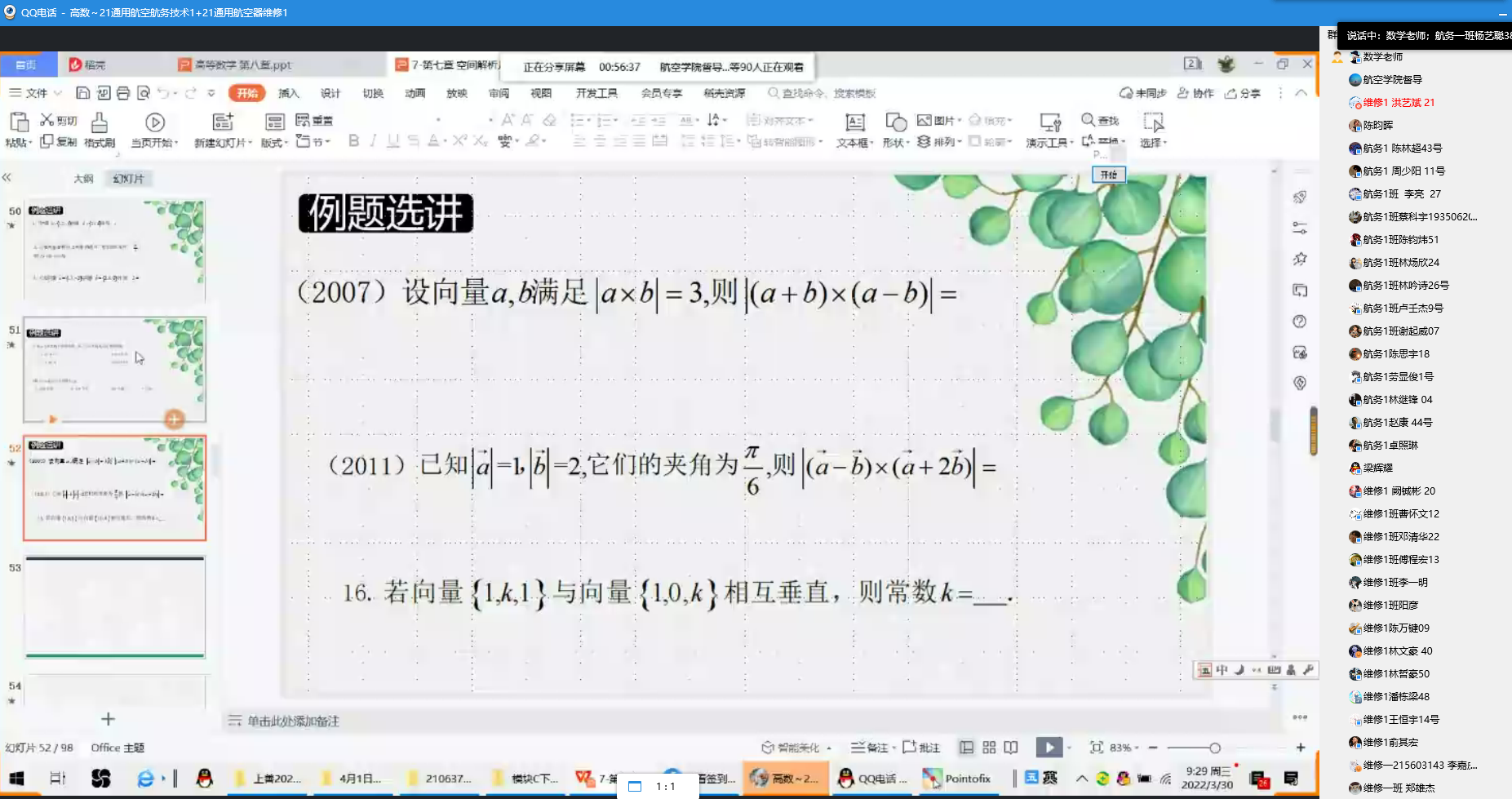The height and width of the screenshot is (799, 1512).
Task: Click the Format Painter brush icon
Action: [x=99, y=123]
